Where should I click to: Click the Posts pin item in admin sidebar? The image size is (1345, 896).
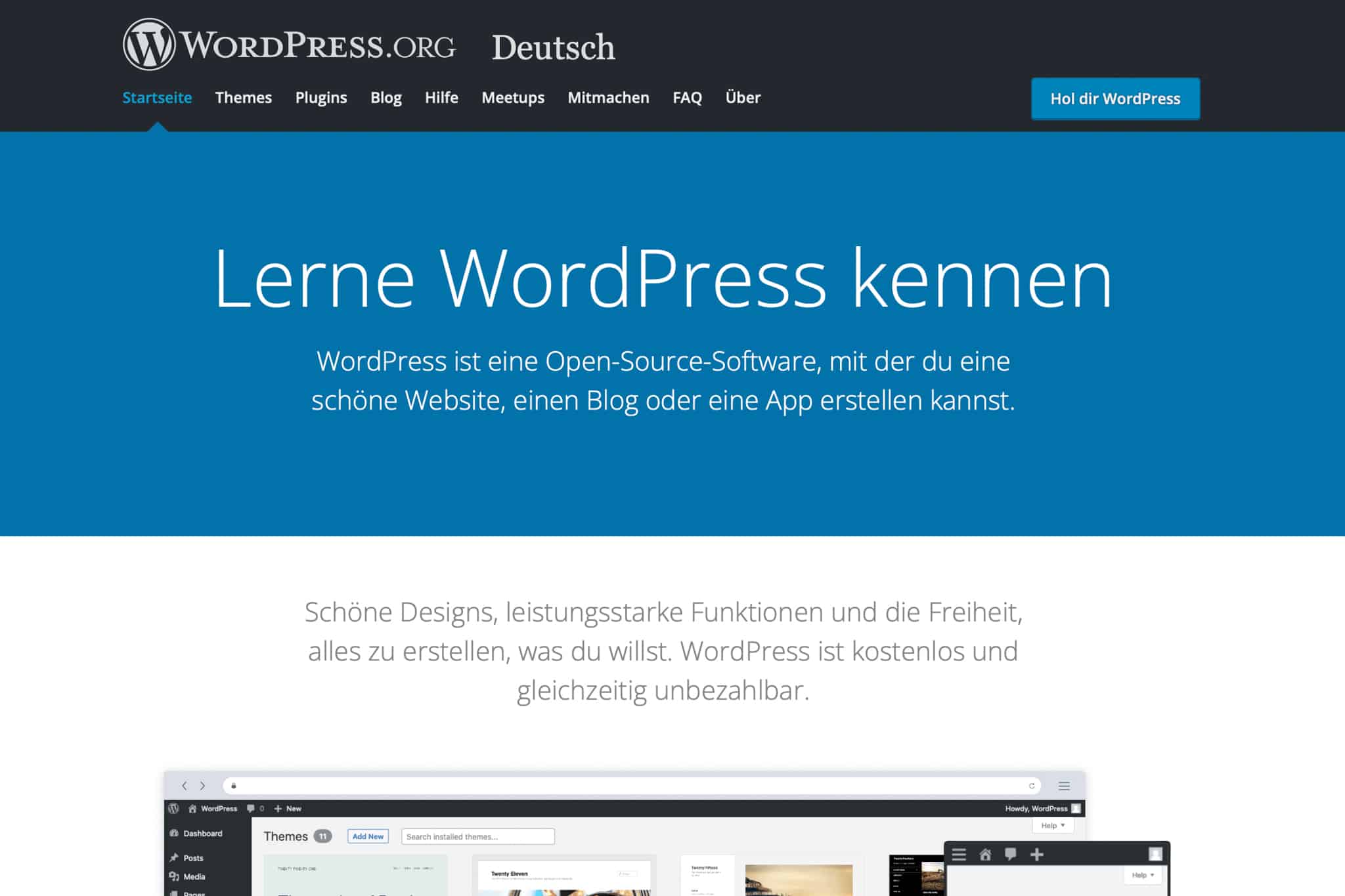192,858
